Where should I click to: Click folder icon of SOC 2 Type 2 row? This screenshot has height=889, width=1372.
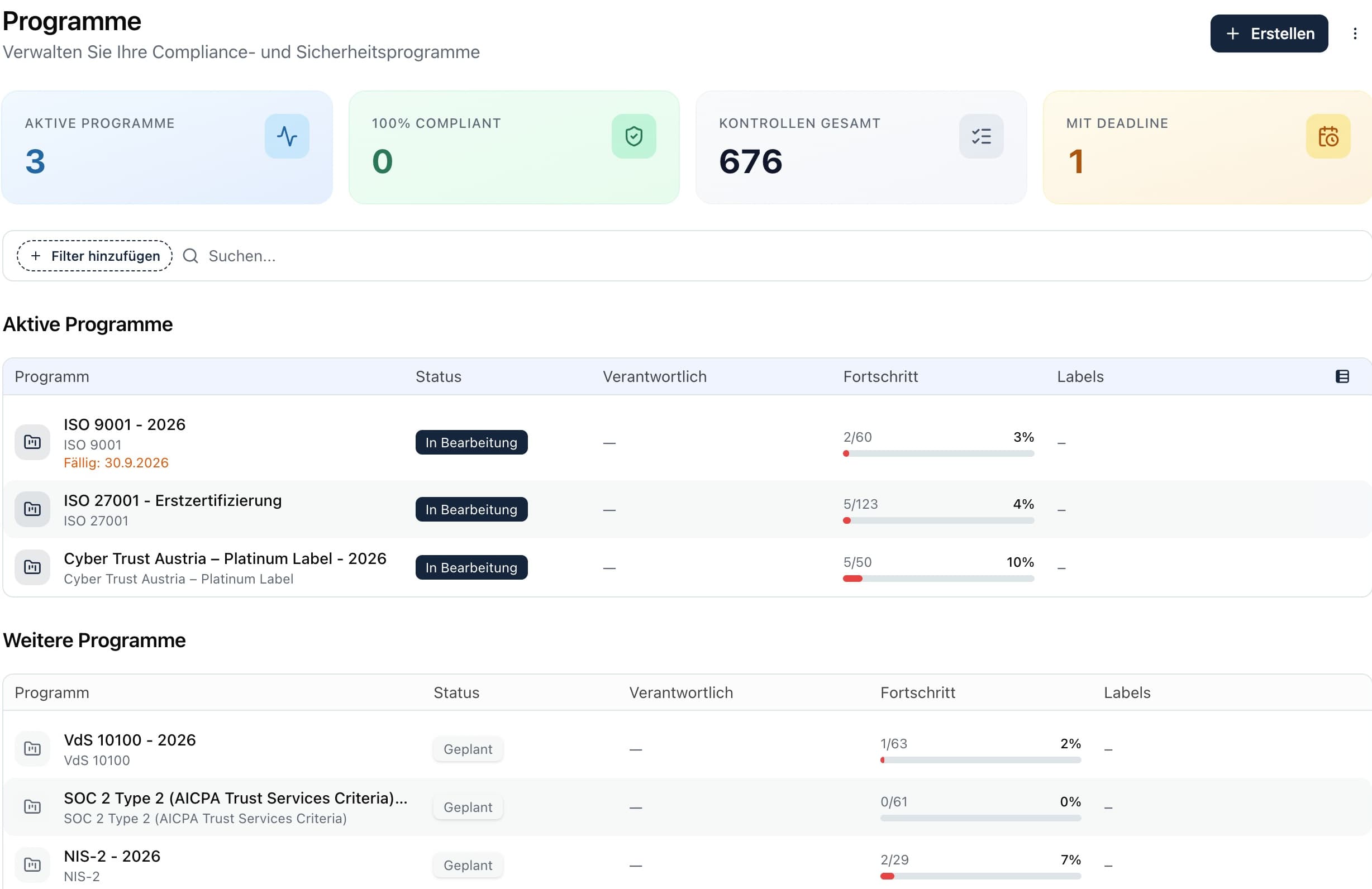point(32,806)
